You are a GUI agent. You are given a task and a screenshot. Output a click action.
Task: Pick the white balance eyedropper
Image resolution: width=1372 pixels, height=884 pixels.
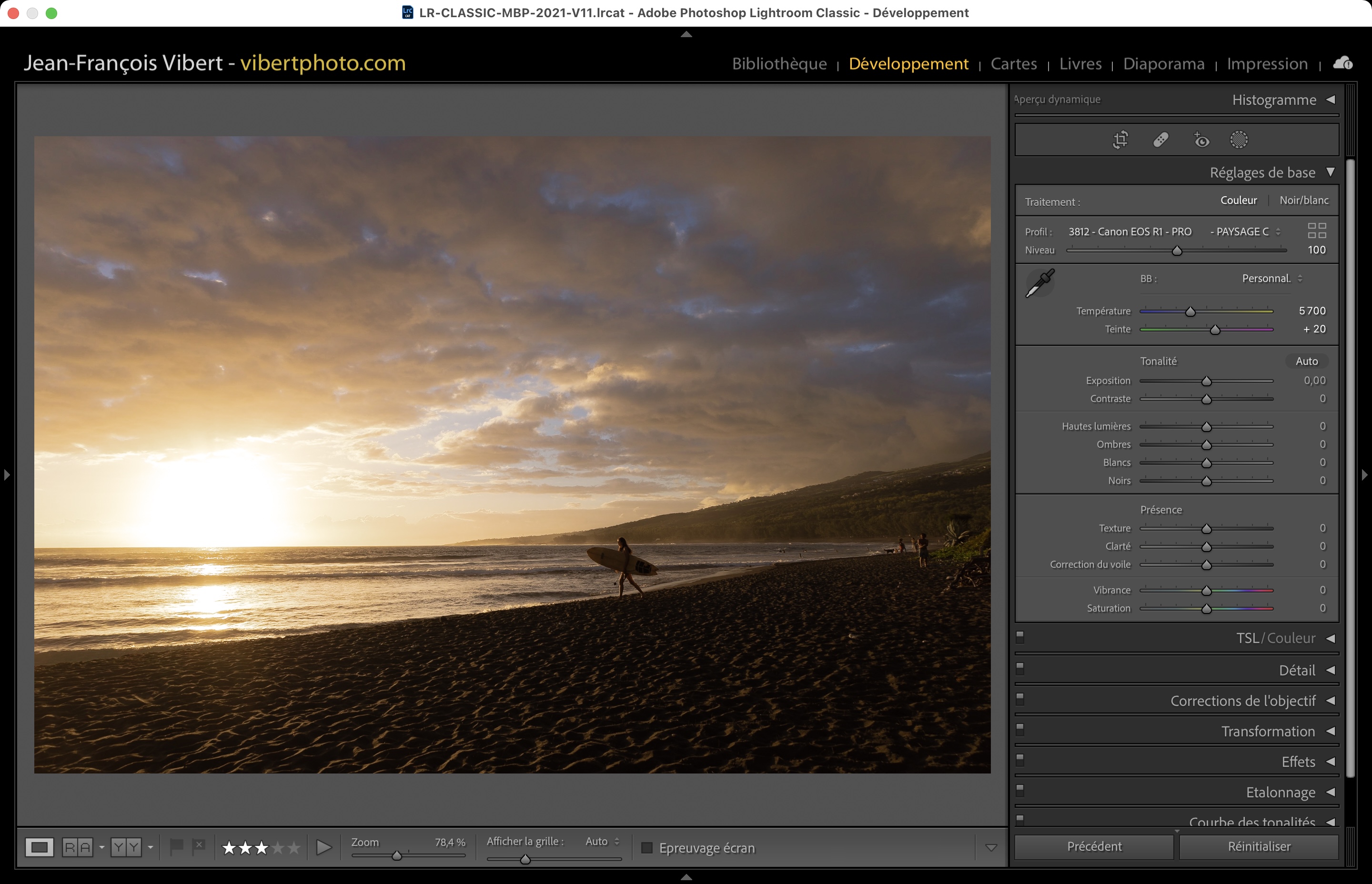click(x=1039, y=283)
